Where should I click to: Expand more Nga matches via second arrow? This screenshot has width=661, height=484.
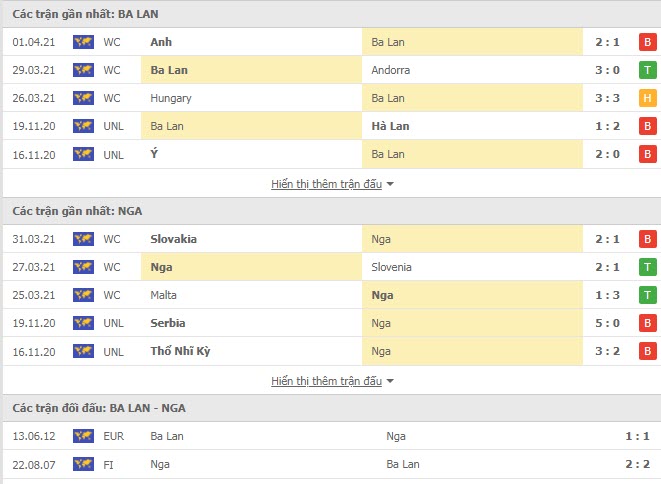pos(390,381)
